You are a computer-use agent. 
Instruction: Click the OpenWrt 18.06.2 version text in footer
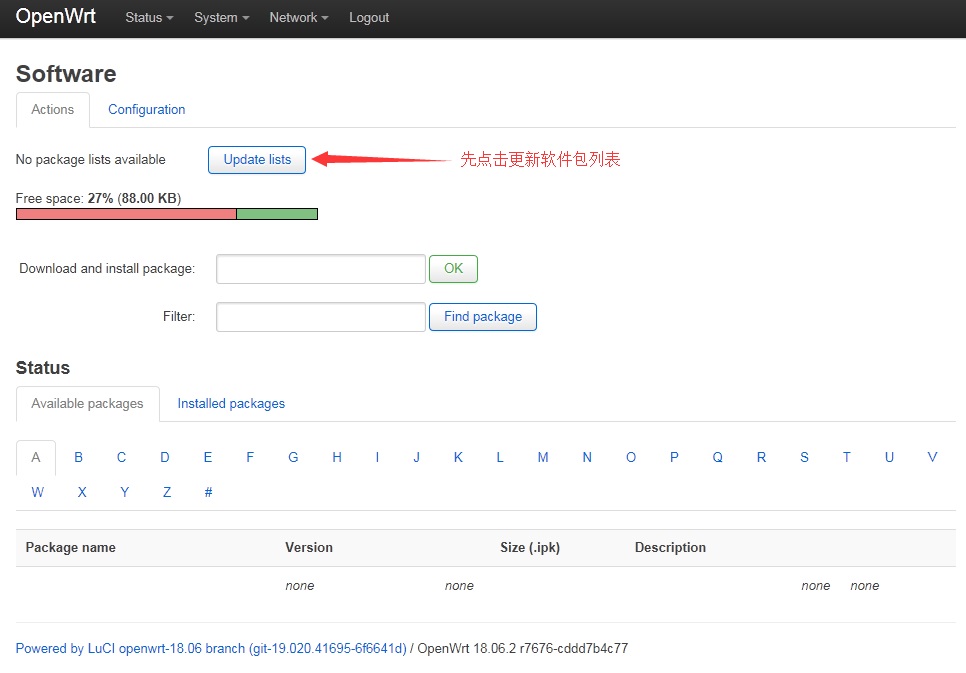tap(523, 648)
